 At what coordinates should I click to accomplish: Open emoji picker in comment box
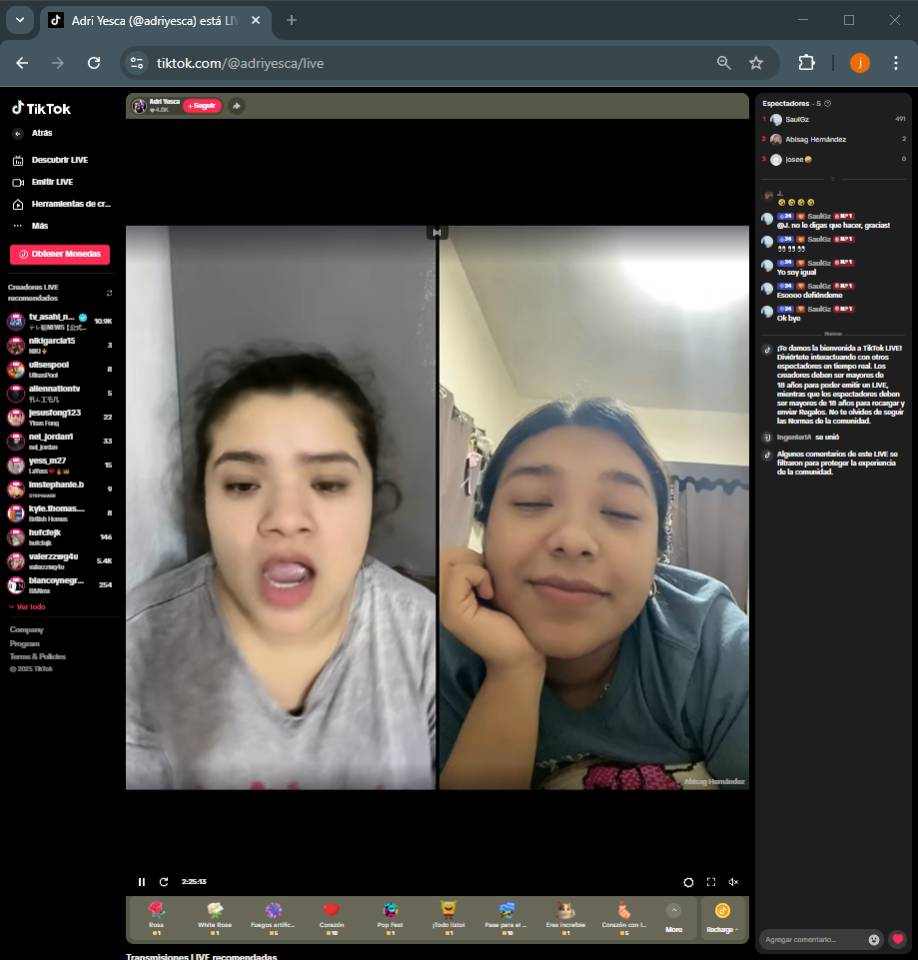click(874, 939)
